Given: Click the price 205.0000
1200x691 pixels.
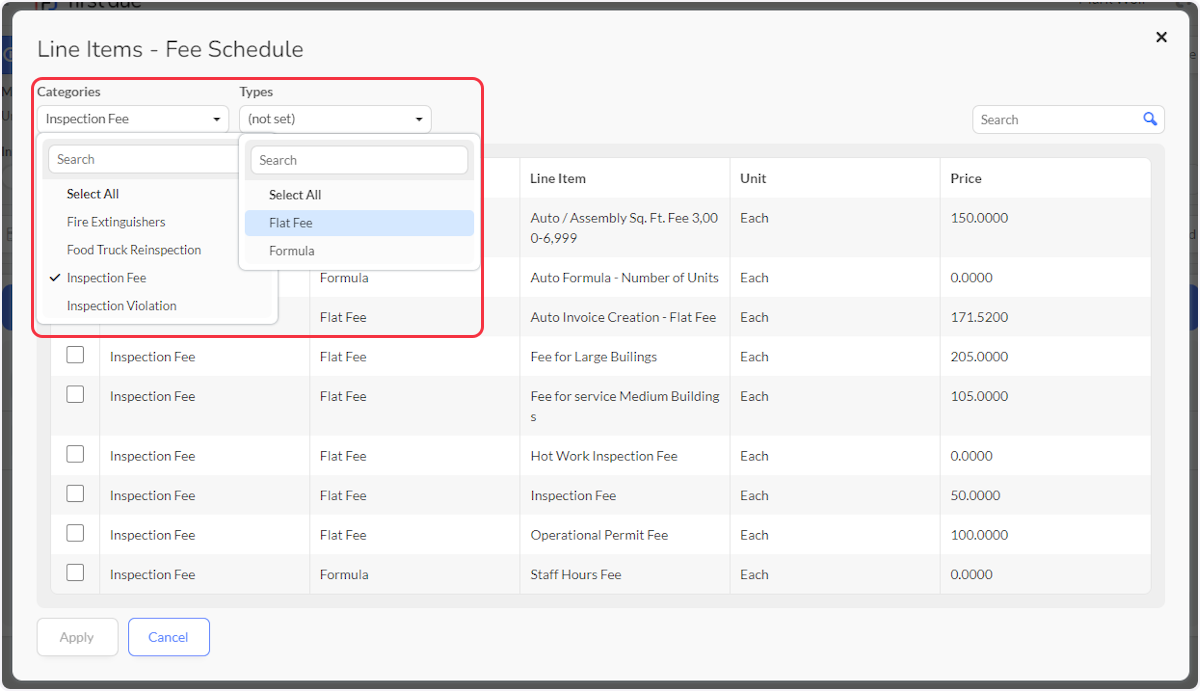Looking at the screenshot, I should pyautogui.click(x=979, y=357).
